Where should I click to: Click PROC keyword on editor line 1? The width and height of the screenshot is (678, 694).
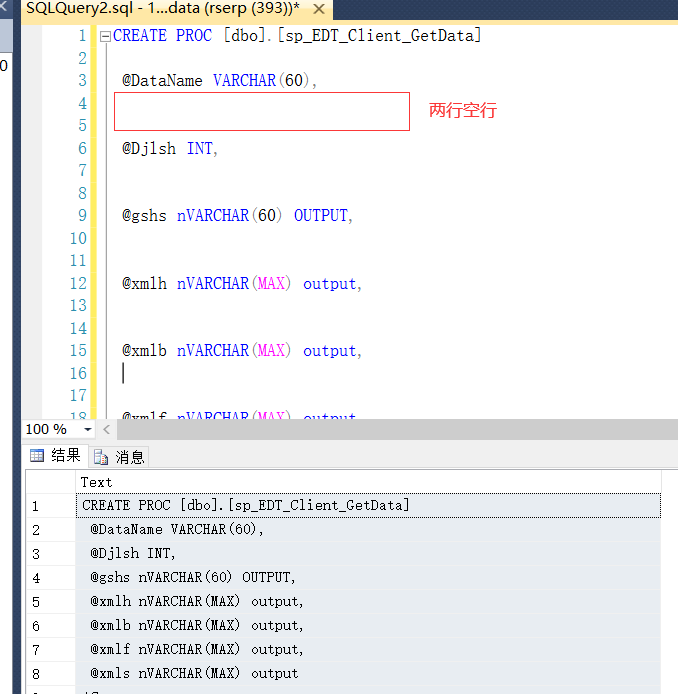(x=194, y=35)
